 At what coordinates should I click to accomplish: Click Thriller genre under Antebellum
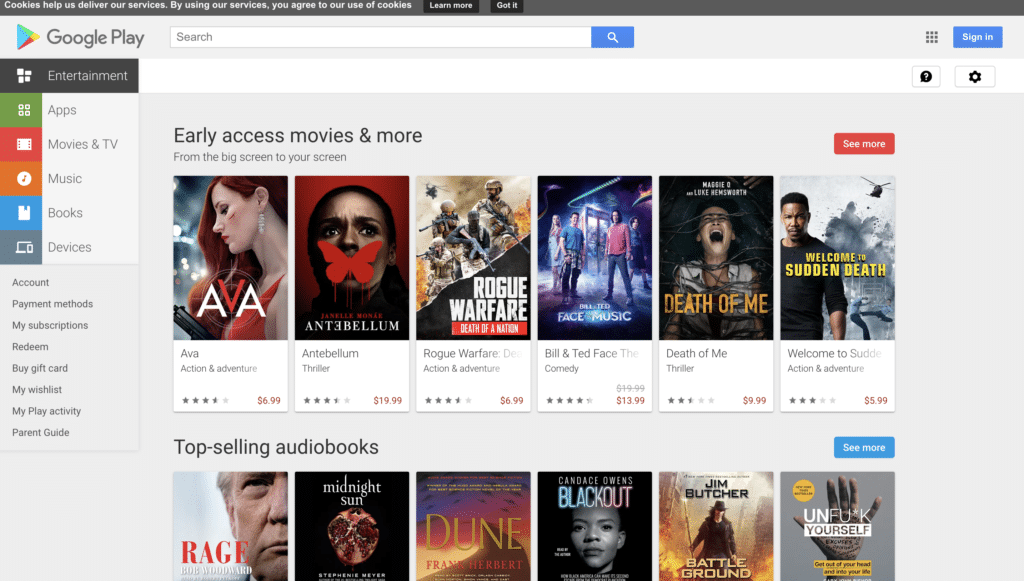(316, 369)
